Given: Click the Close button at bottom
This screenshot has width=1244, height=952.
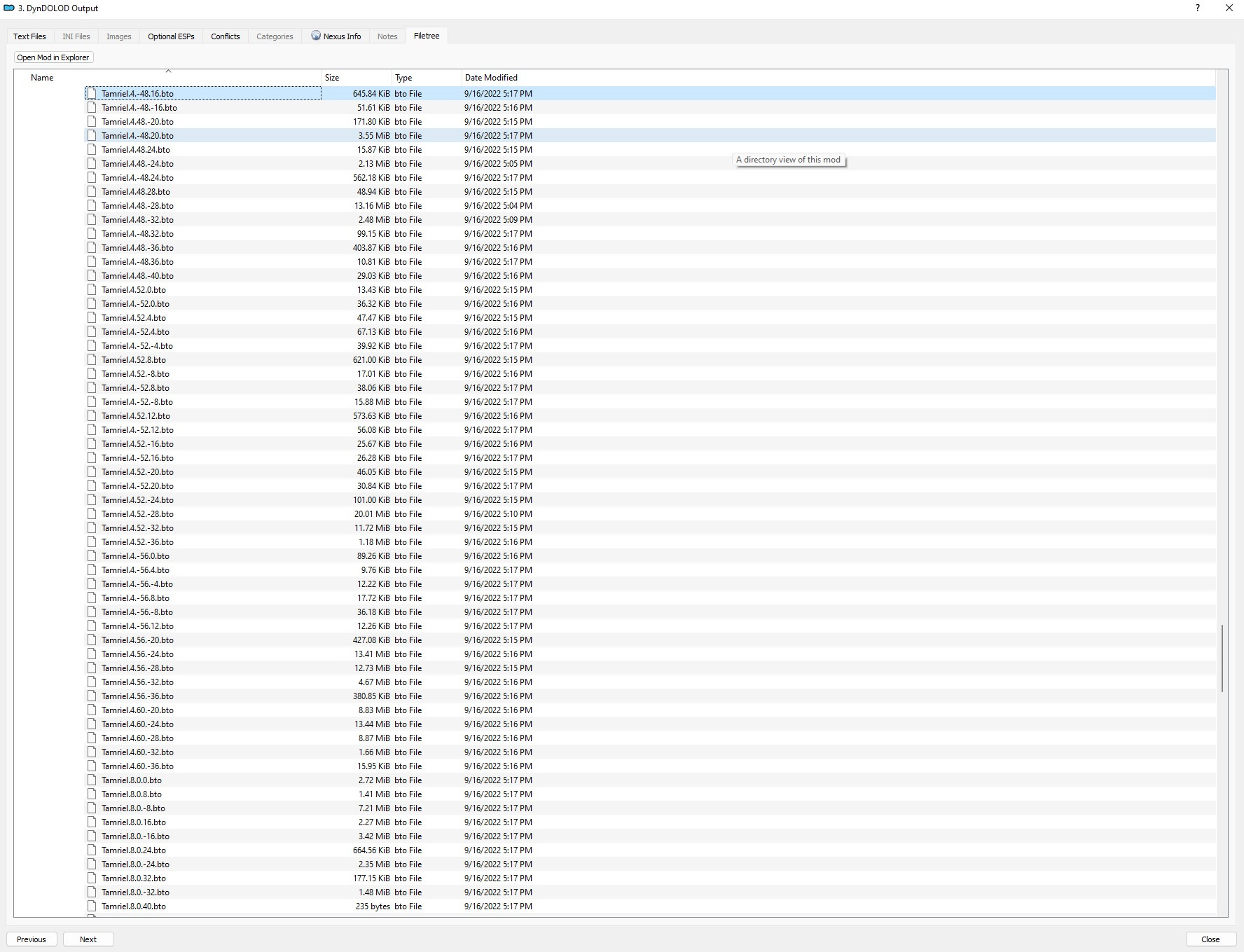Looking at the screenshot, I should [1210, 939].
